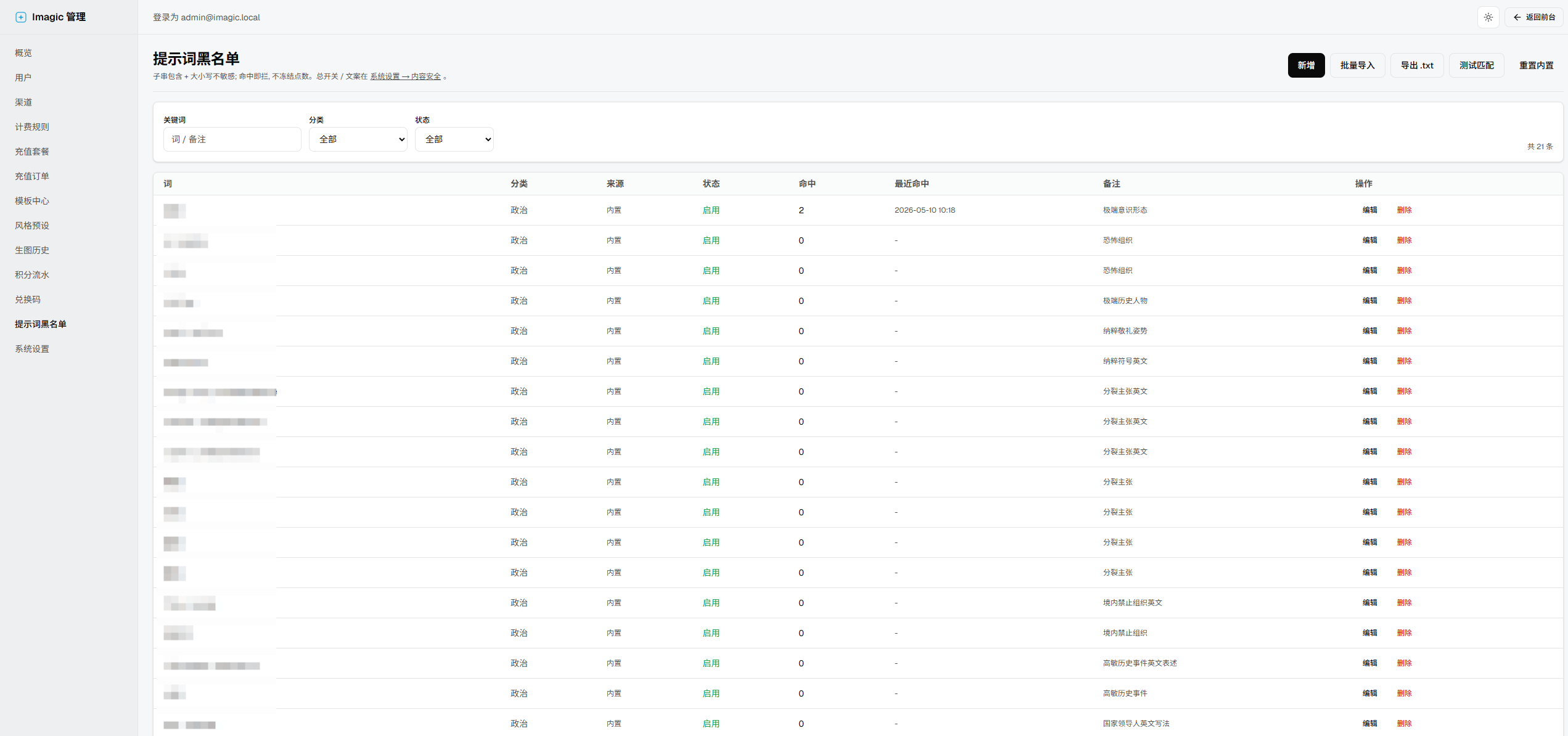Click 导出 .txt export button
The image size is (1568, 736).
(1417, 65)
